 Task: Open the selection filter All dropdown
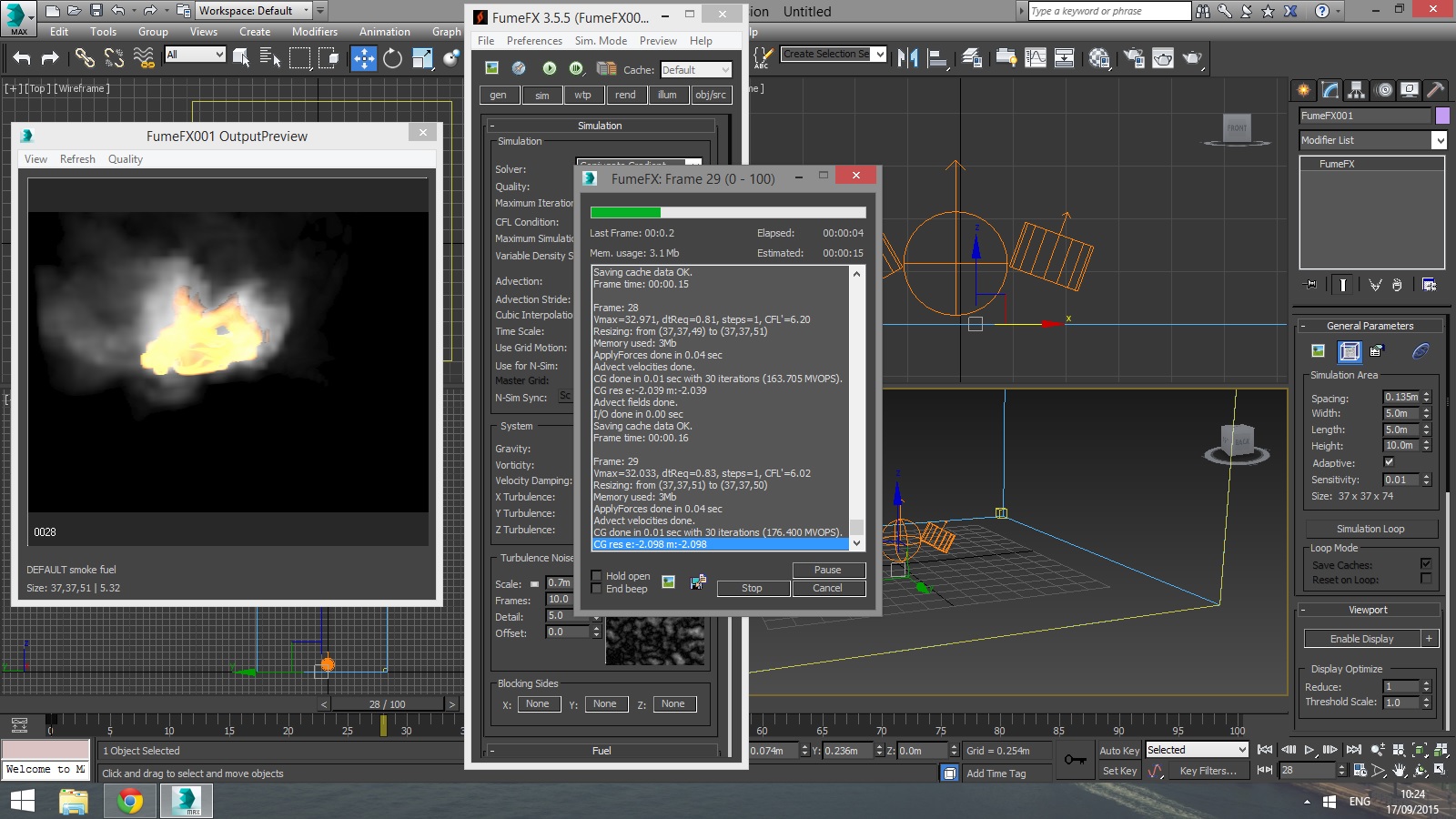(x=195, y=55)
